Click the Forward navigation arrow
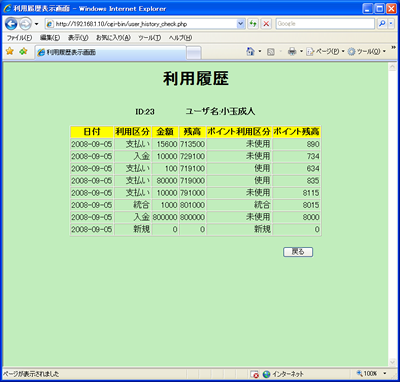The height and width of the screenshot is (382, 400). (25, 24)
